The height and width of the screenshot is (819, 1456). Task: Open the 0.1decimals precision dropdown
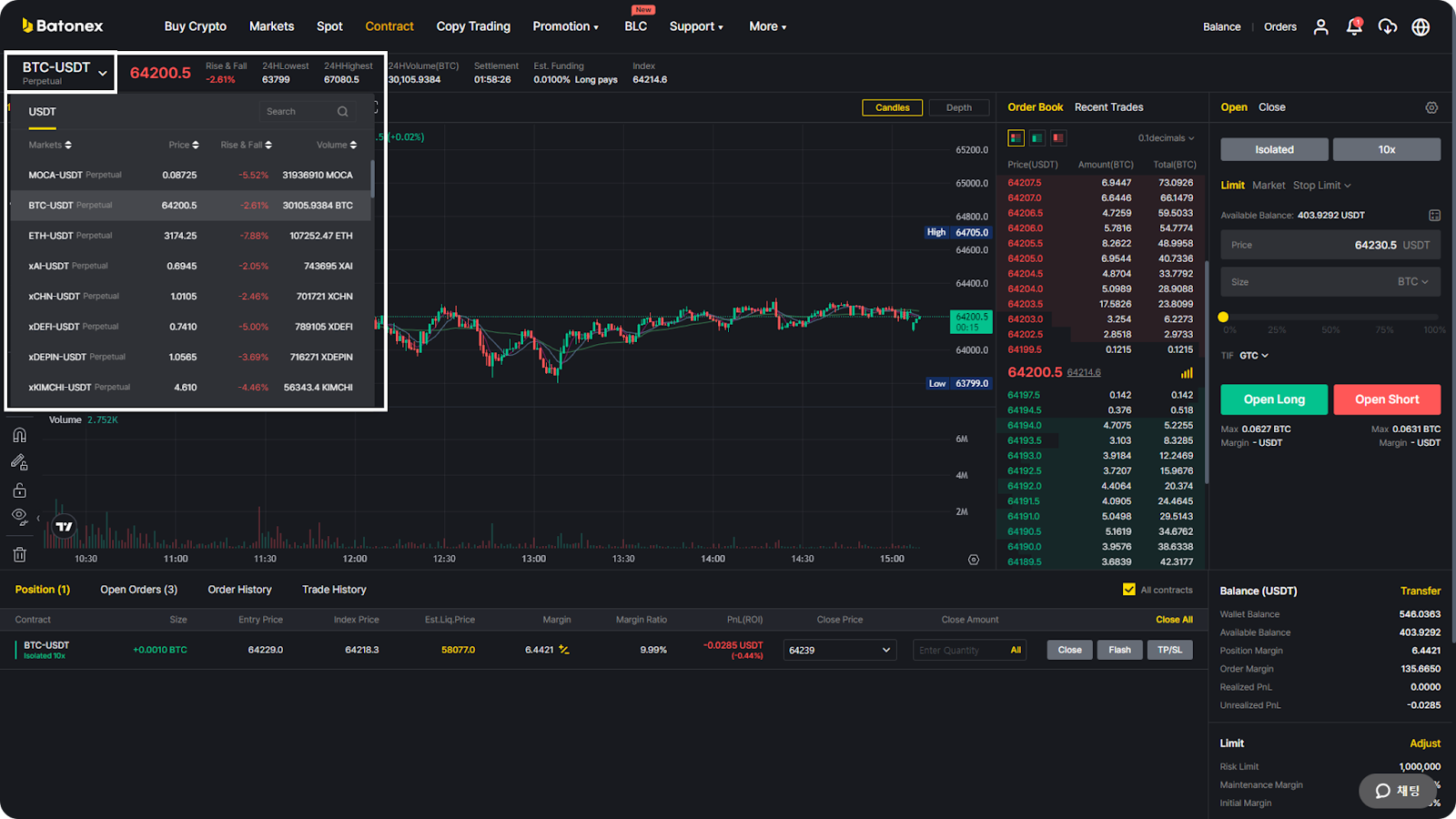pyautogui.click(x=1166, y=138)
